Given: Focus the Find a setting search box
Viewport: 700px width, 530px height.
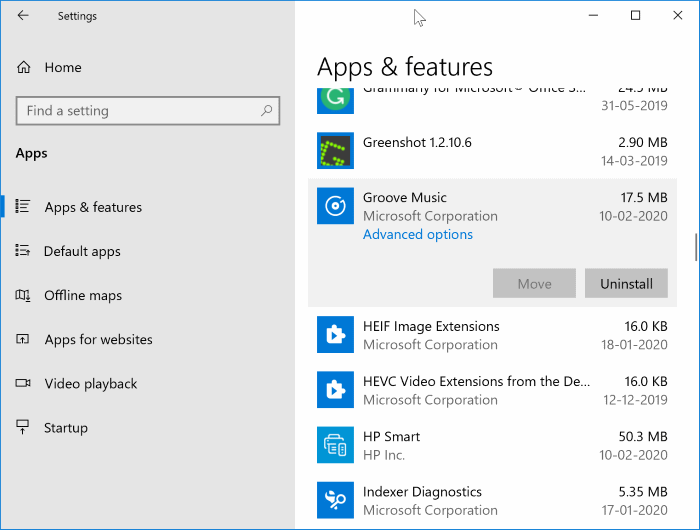Looking at the screenshot, I should click(148, 110).
